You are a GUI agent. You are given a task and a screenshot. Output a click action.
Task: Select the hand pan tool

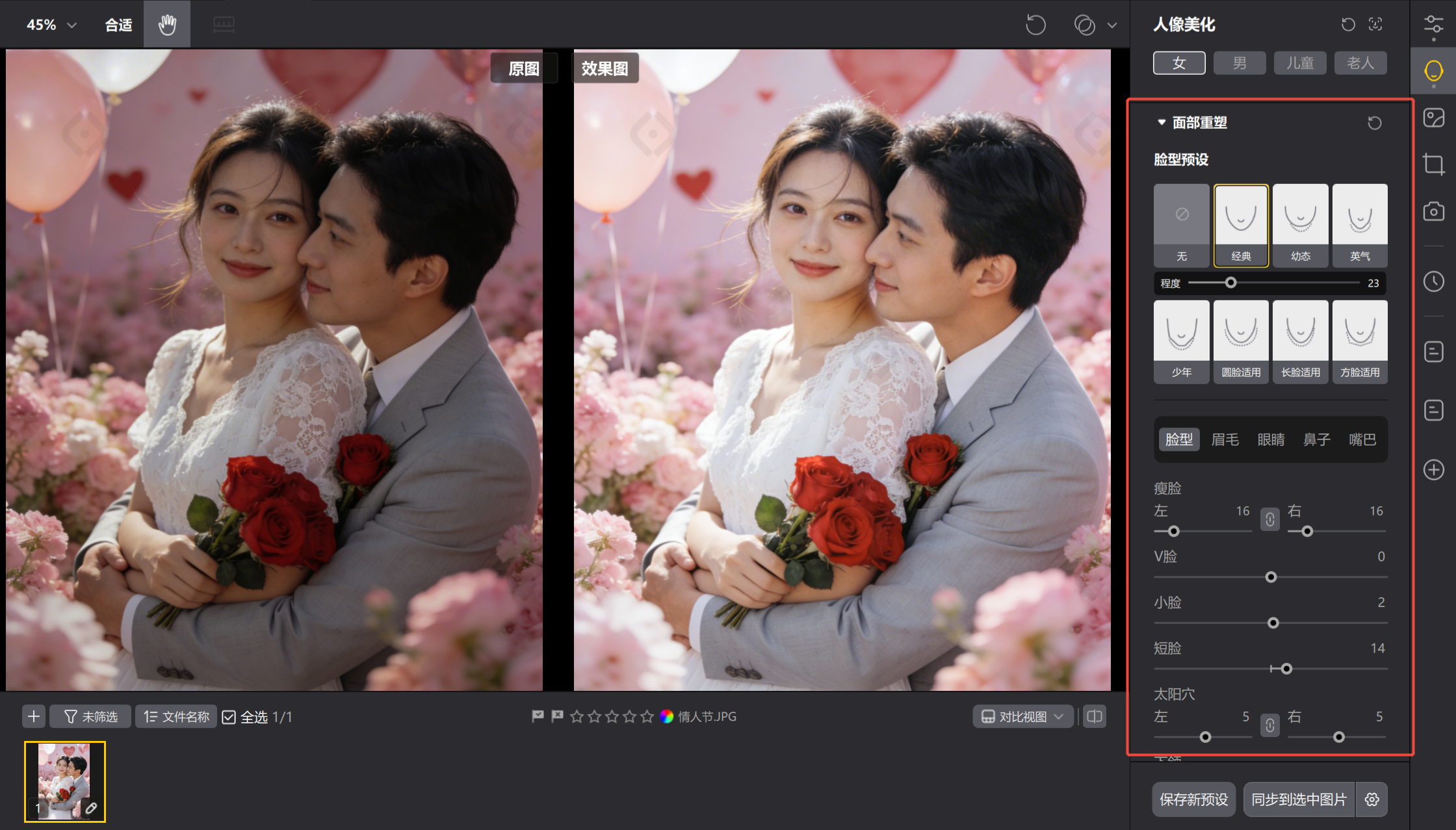[167, 25]
